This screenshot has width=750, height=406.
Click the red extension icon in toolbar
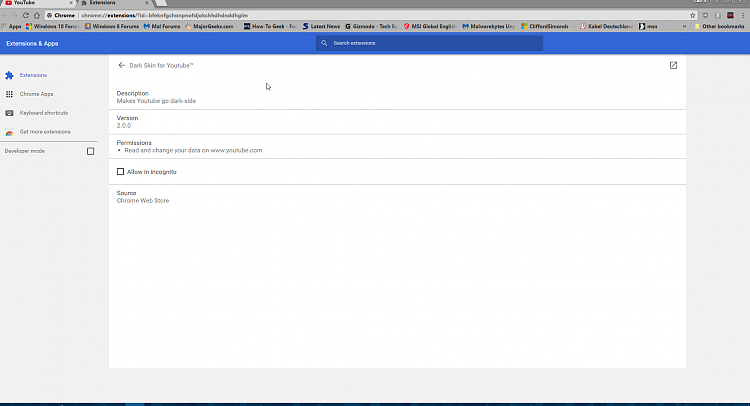click(730, 15)
